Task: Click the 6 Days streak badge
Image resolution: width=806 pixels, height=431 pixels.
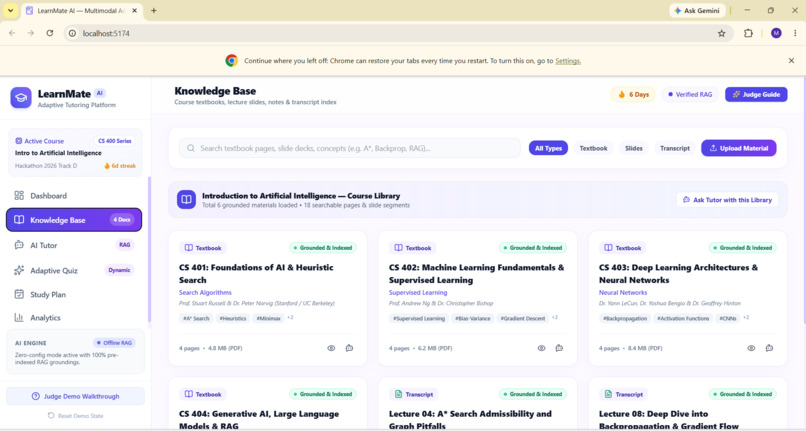Action: coord(633,94)
